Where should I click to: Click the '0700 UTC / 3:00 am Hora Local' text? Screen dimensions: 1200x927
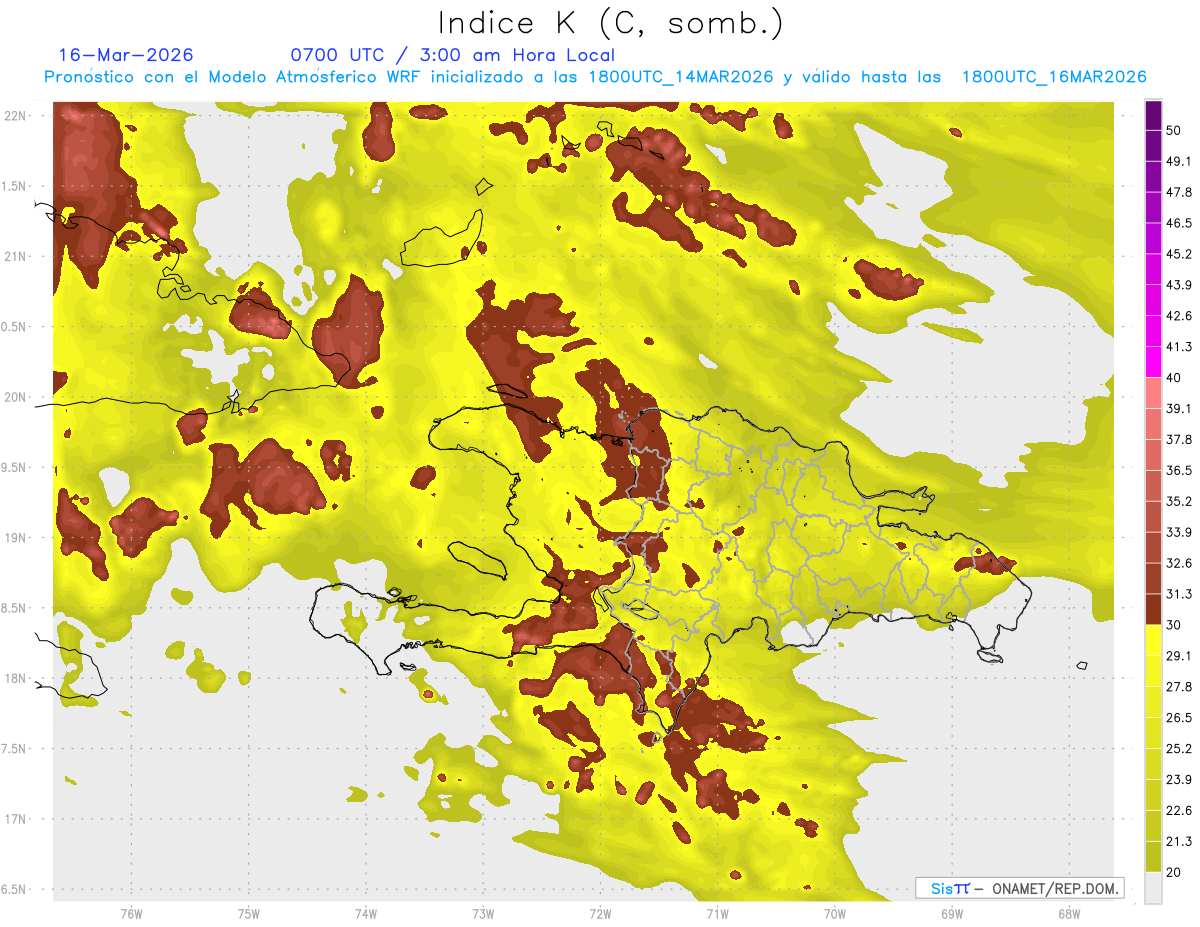452,55
